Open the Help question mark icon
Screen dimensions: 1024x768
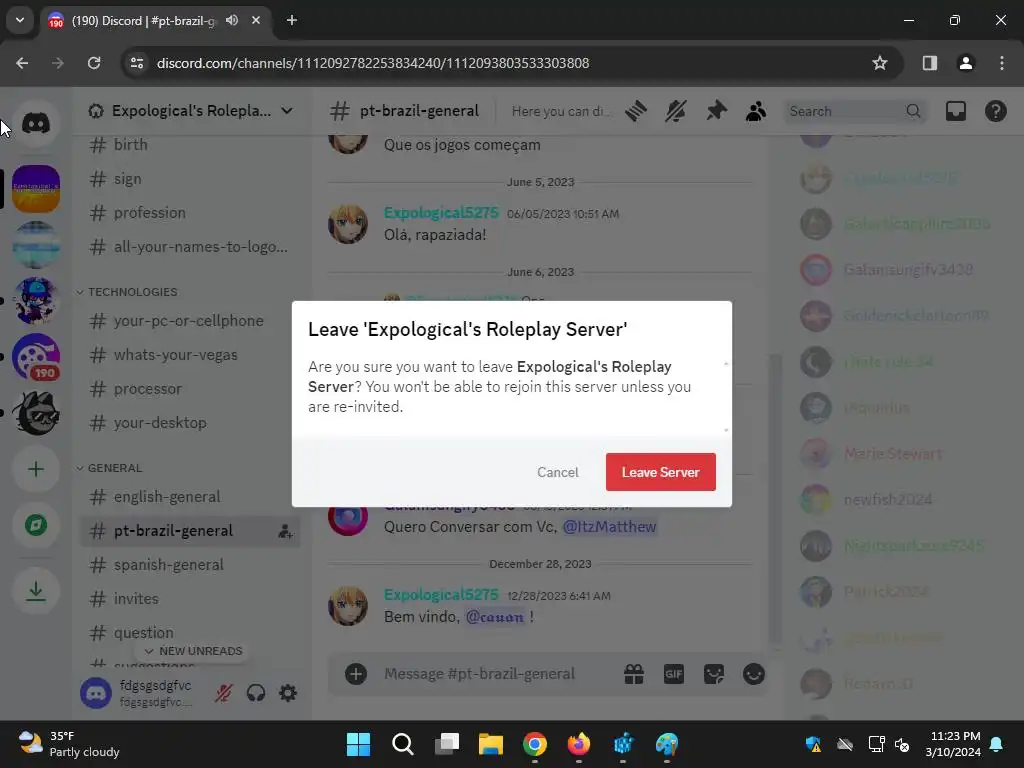[995, 111]
